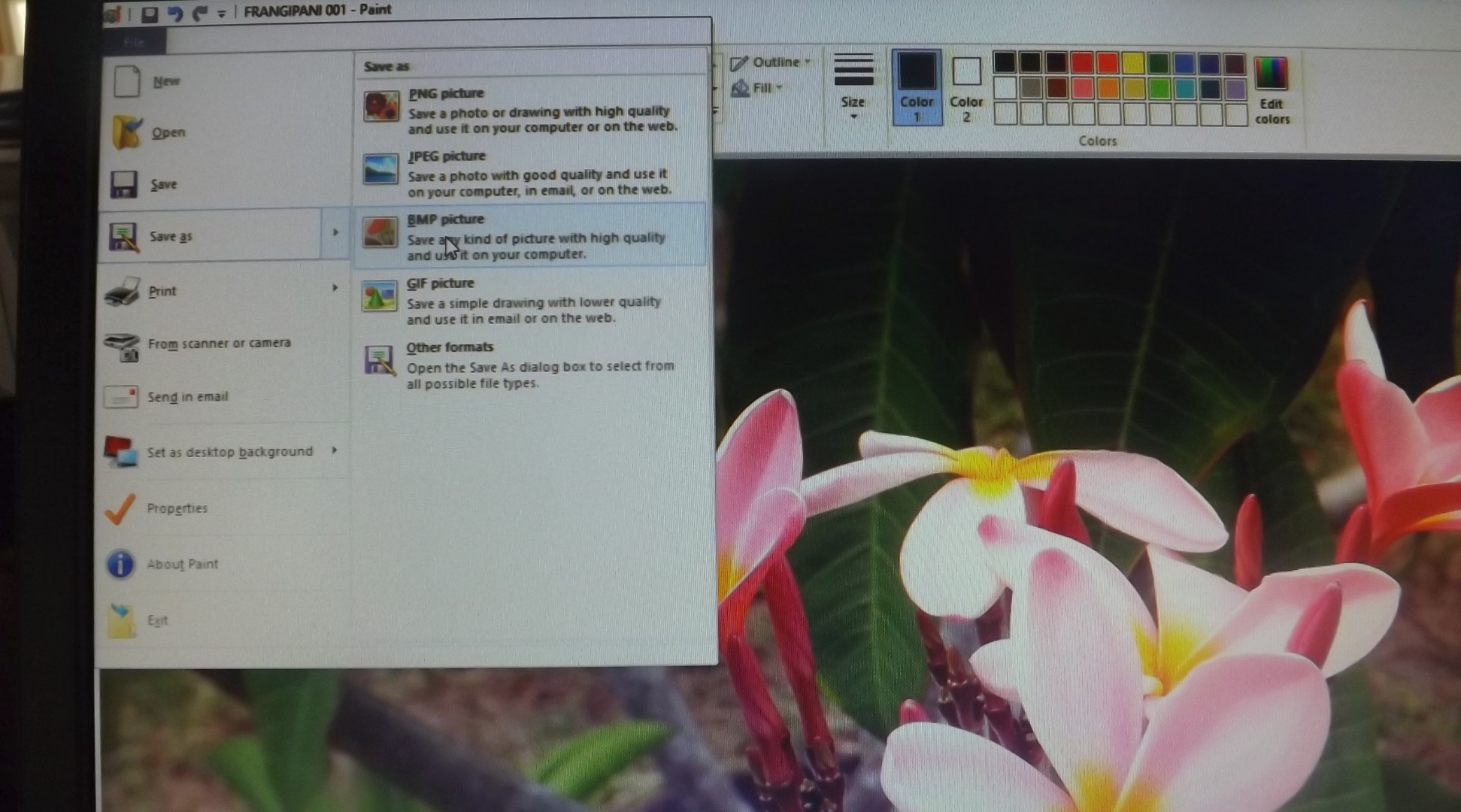Screen dimensions: 1461x812
Task: Click the Properties checkmark icon
Action: [x=120, y=509]
